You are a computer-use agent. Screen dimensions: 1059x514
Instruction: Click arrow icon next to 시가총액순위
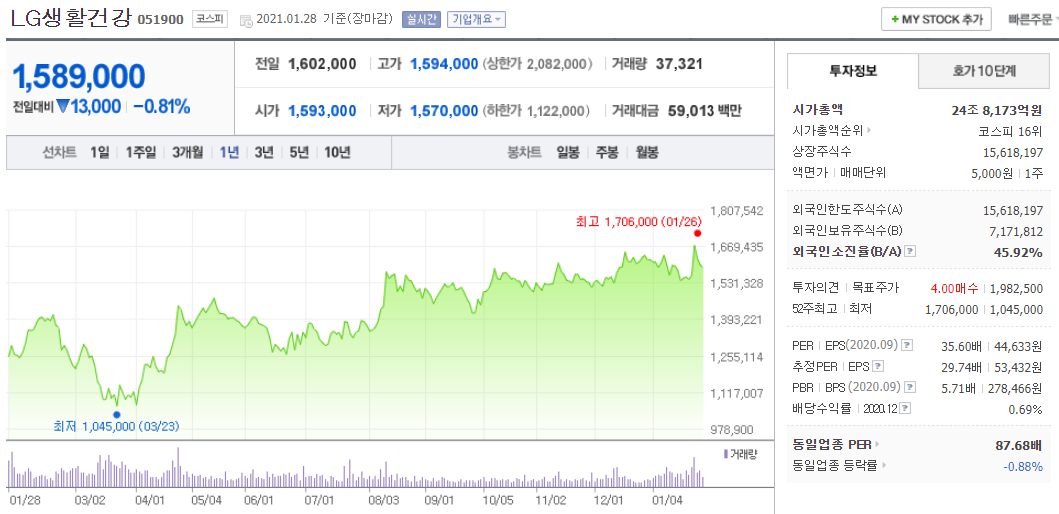coord(869,130)
